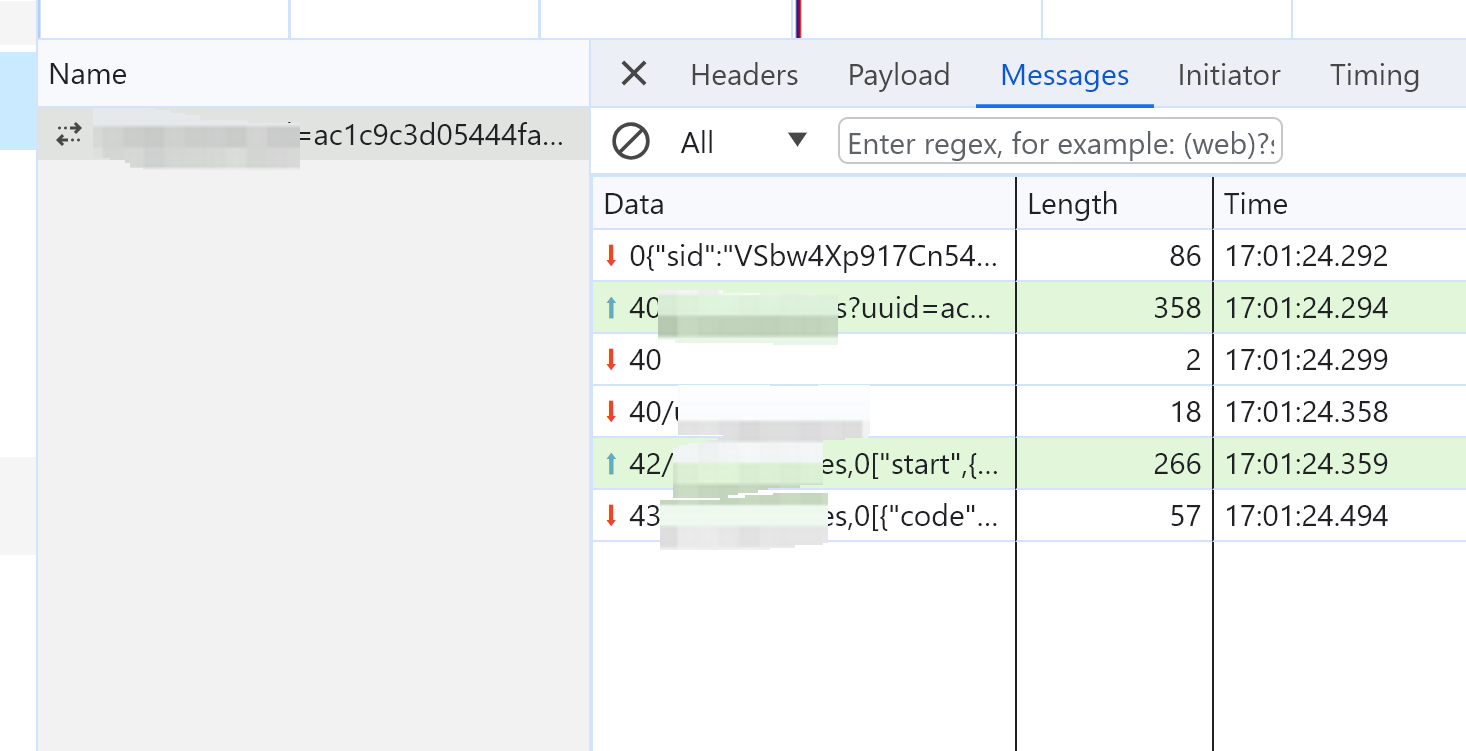Focus the regex filter input field
Viewport: 1466px width, 751px height.
point(1060,143)
